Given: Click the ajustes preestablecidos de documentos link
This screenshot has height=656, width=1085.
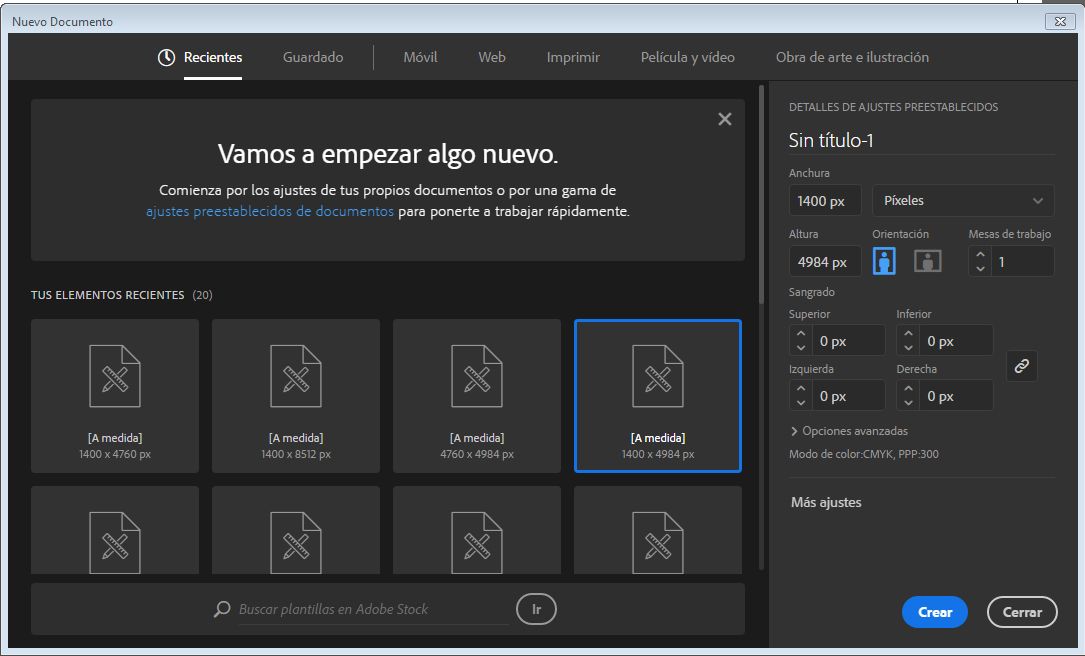Looking at the screenshot, I should tap(270, 212).
